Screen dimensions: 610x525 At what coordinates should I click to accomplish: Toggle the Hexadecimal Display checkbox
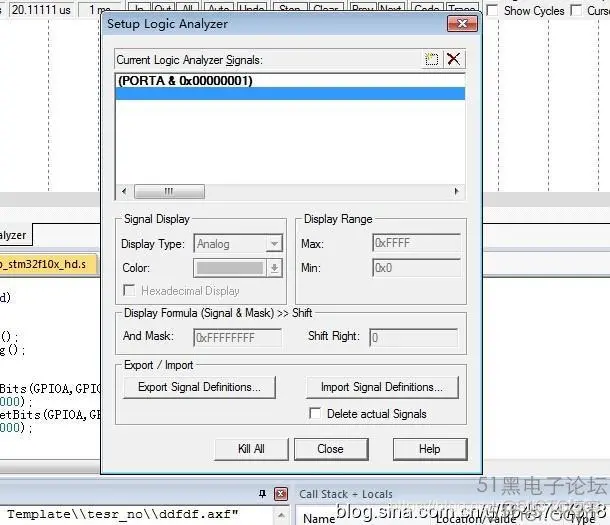(129, 290)
